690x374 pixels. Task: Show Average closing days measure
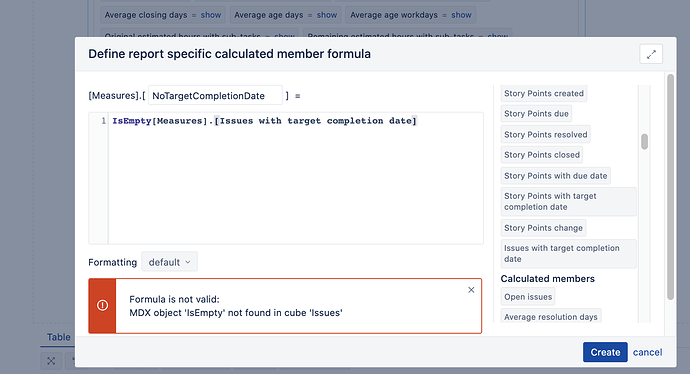(x=211, y=15)
